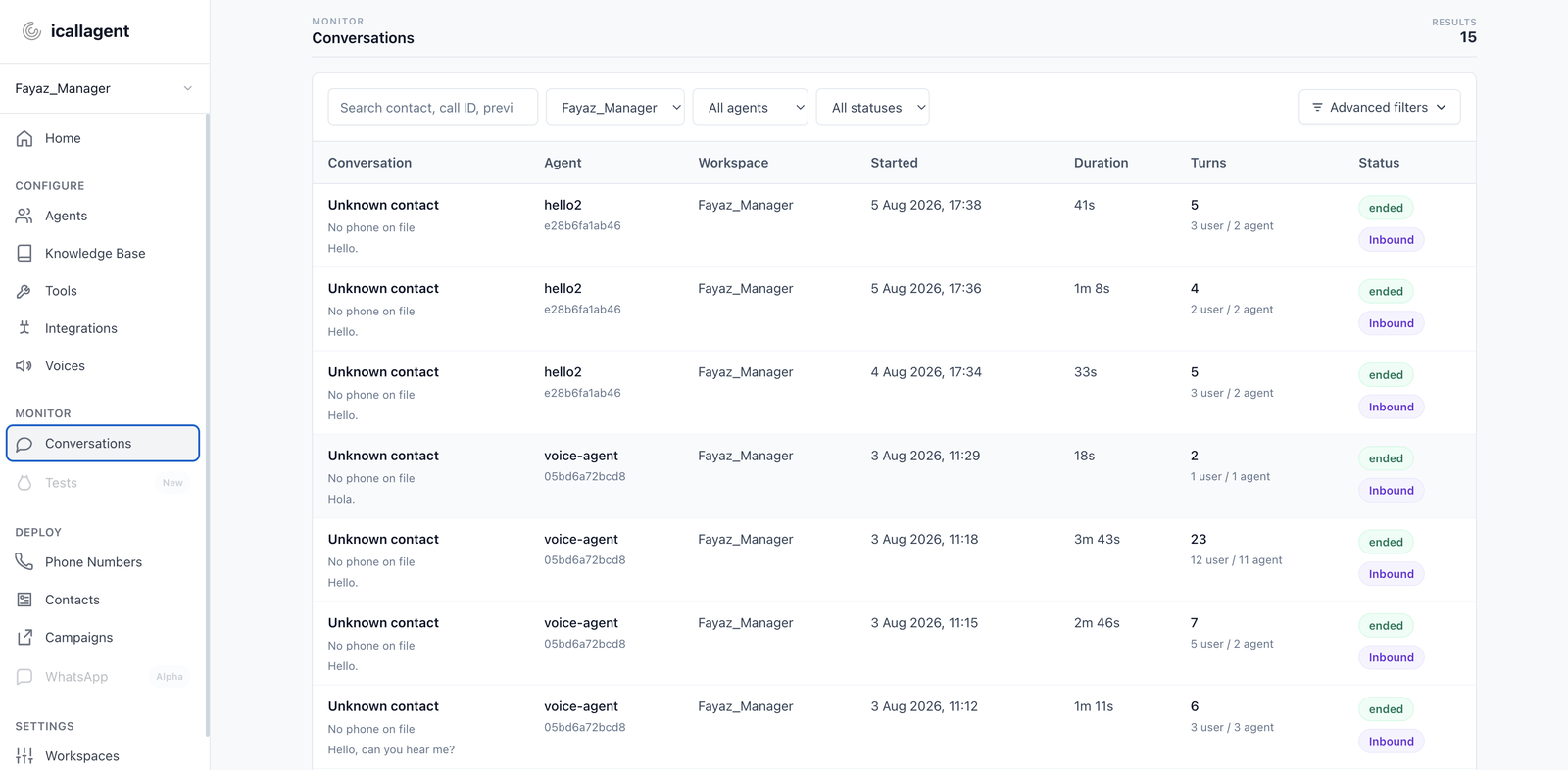This screenshot has height=770, width=1568.
Task: Open the Integrations page link
Action: 103,328
